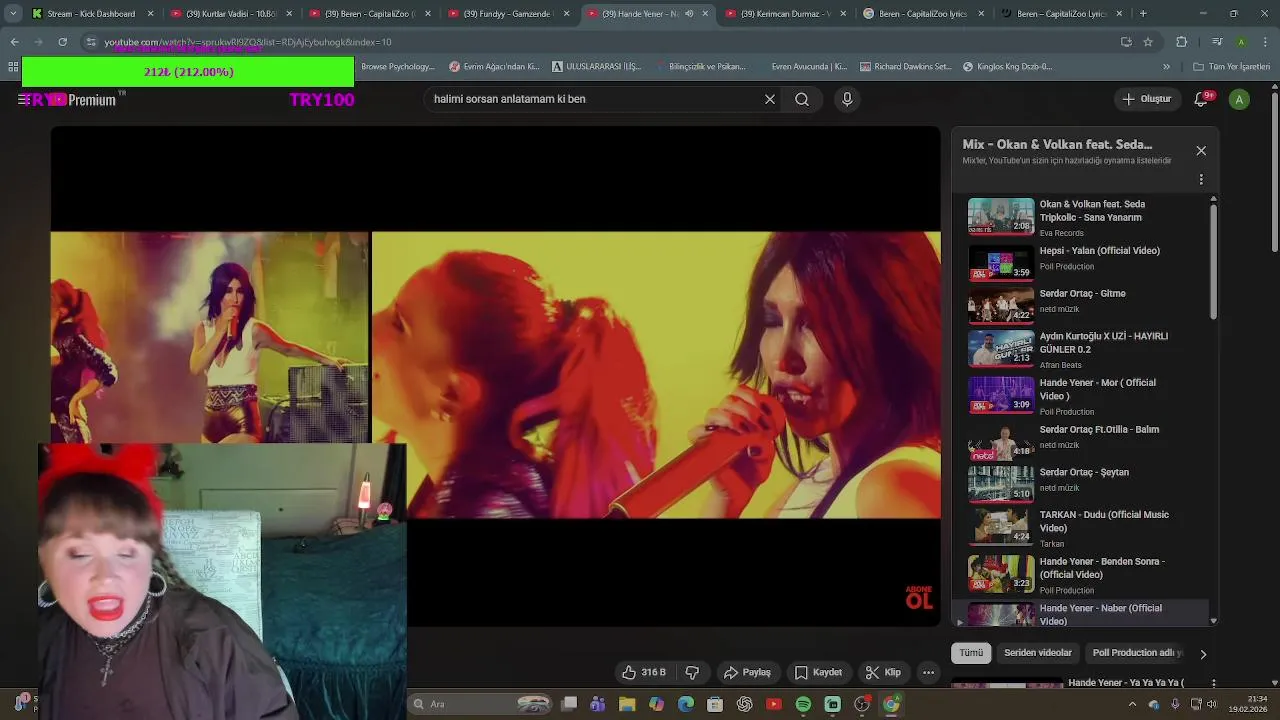Bookmark this page with the star icon
This screenshot has width=1280, height=720.
click(1148, 42)
